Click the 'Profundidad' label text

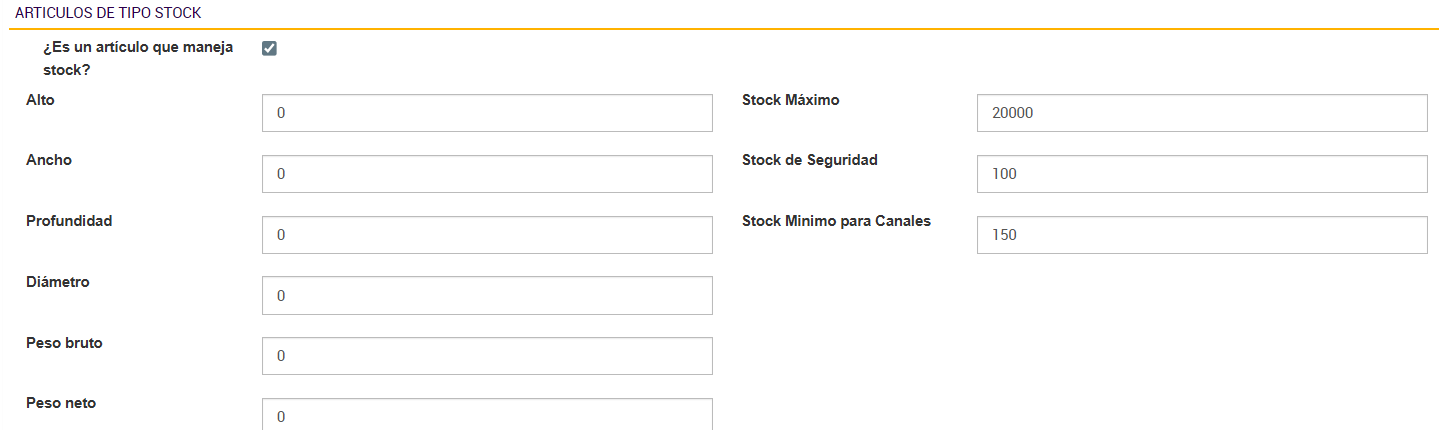pos(69,221)
